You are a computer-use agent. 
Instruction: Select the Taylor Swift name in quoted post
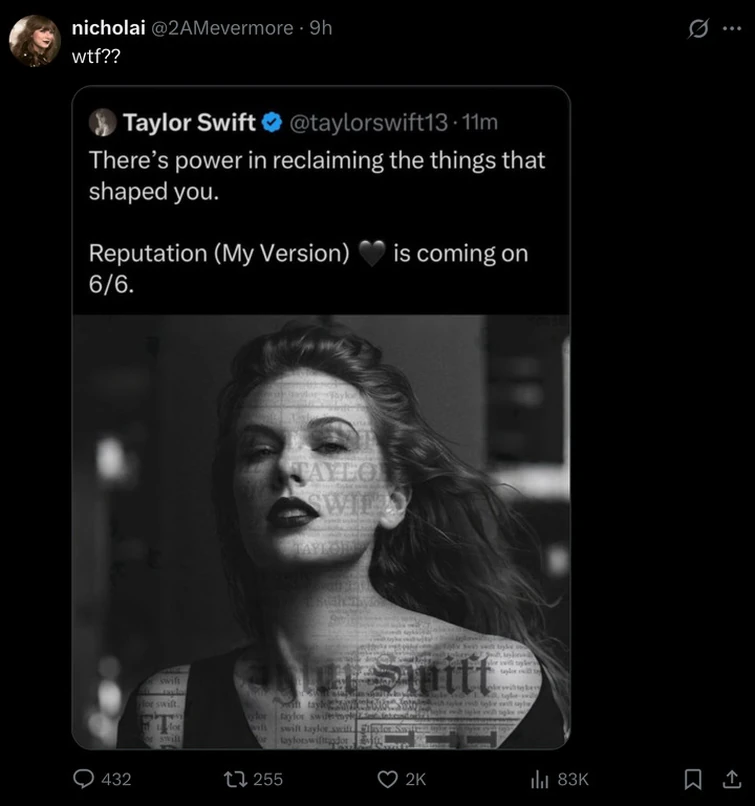click(x=189, y=123)
